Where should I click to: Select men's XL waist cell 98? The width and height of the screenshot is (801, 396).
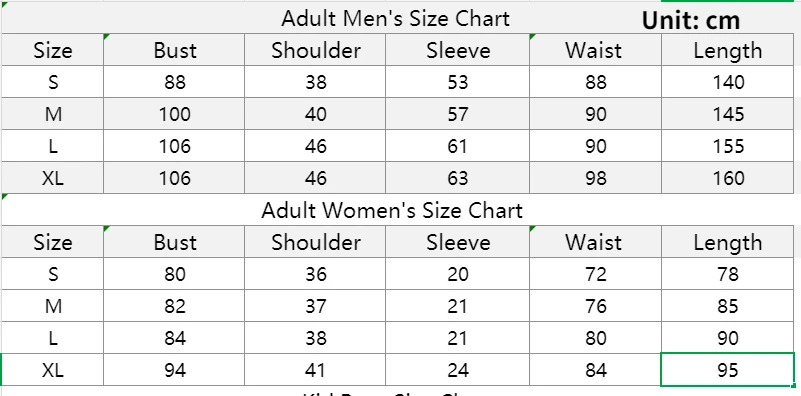coord(596,178)
